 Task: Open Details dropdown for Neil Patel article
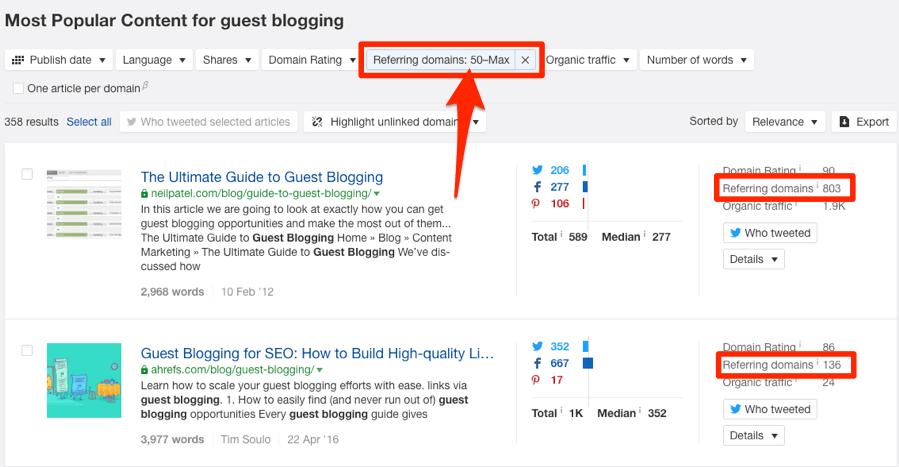(x=753, y=260)
